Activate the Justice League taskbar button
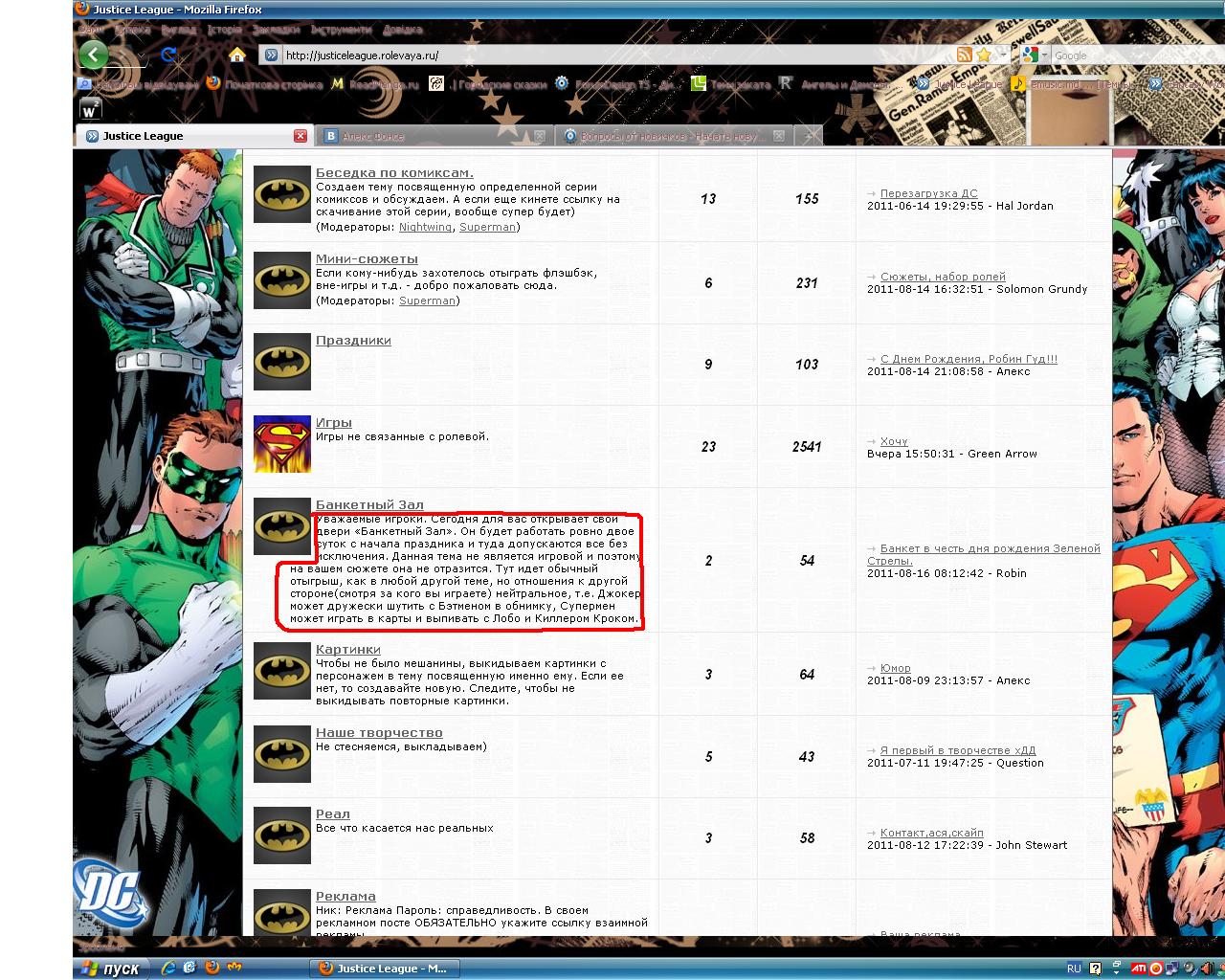This screenshot has height=980, width=1225. click(384, 969)
